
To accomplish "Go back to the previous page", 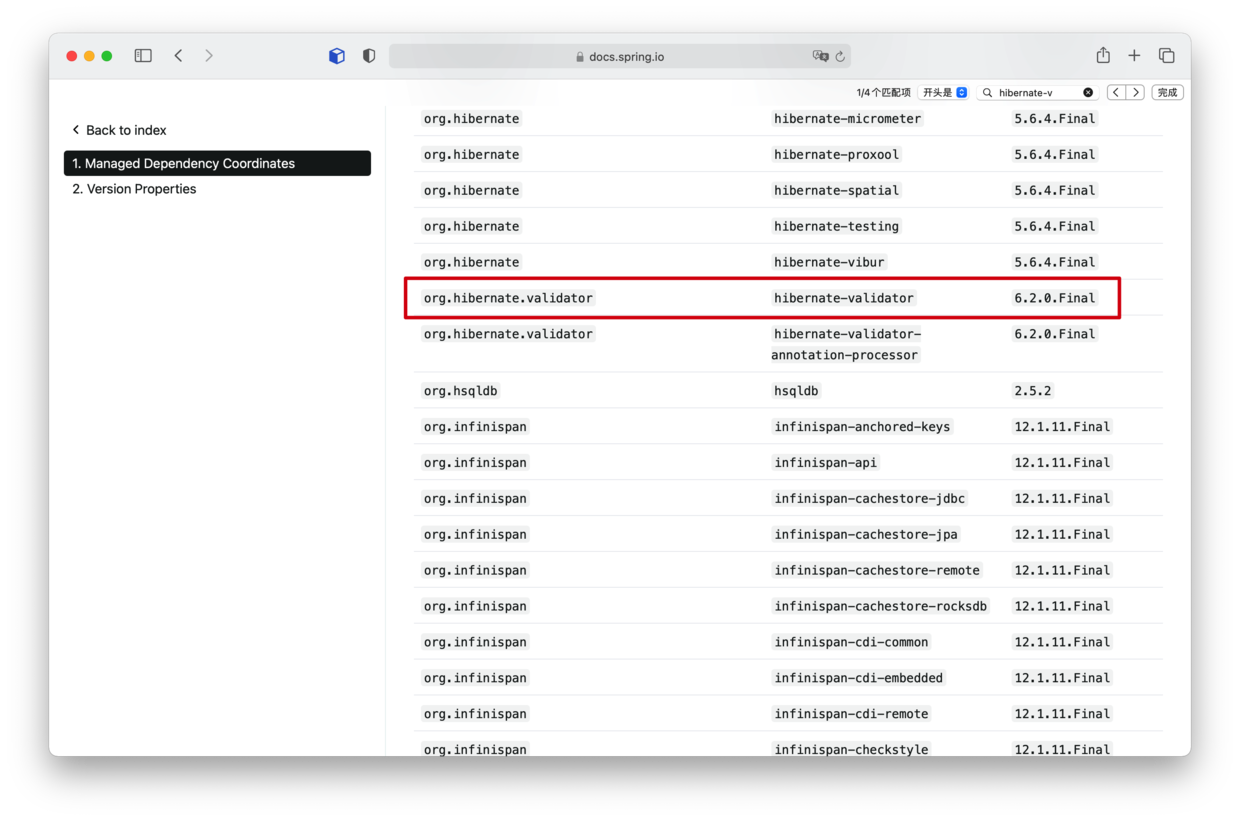I will (x=178, y=56).
